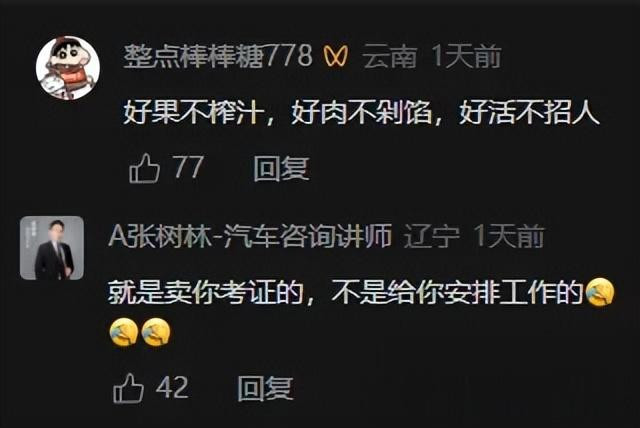Viewport: 640px width, 428px height.
Task: Select the 辽宁 location label
Action: click(x=432, y=236)
